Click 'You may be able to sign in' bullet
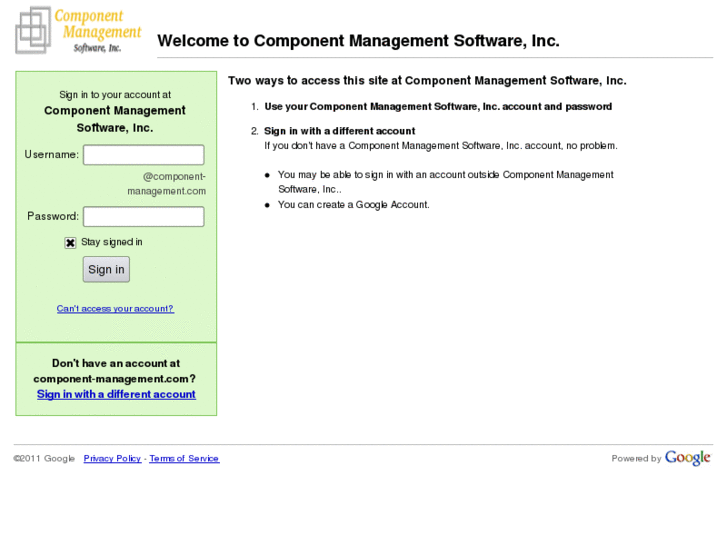The height and width of the screenshot is (545, 727). click(x=446, y=182)
